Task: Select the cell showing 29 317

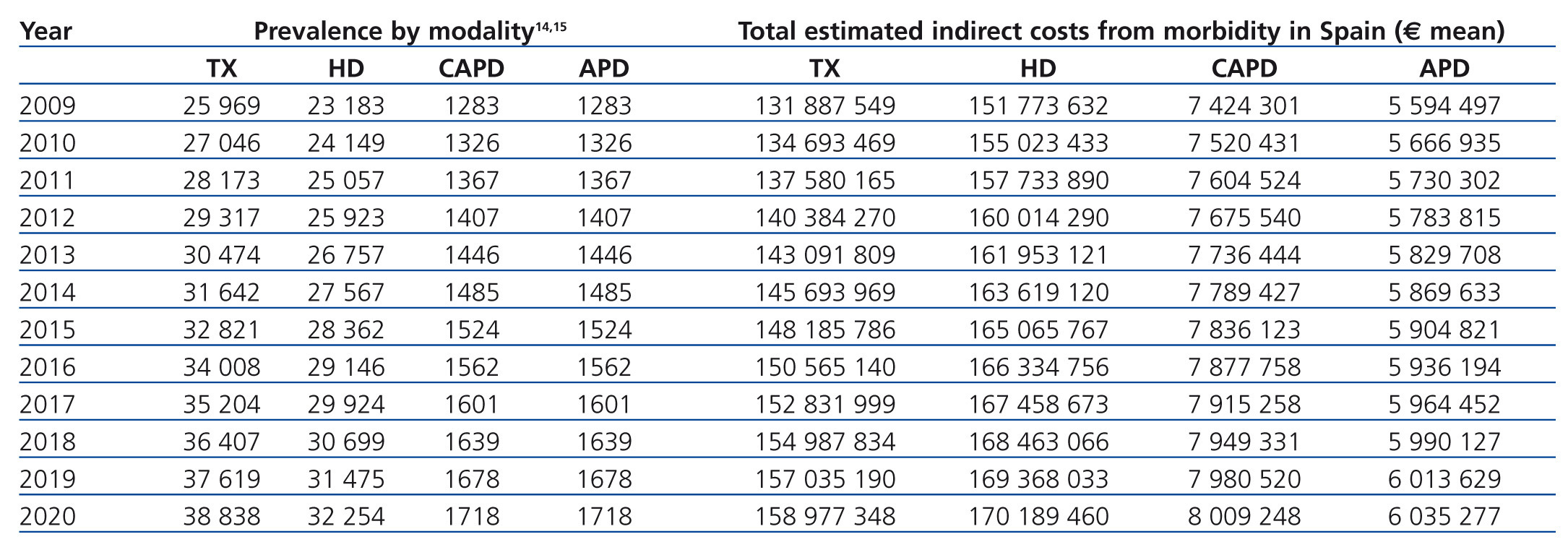Action: point(221,218)
